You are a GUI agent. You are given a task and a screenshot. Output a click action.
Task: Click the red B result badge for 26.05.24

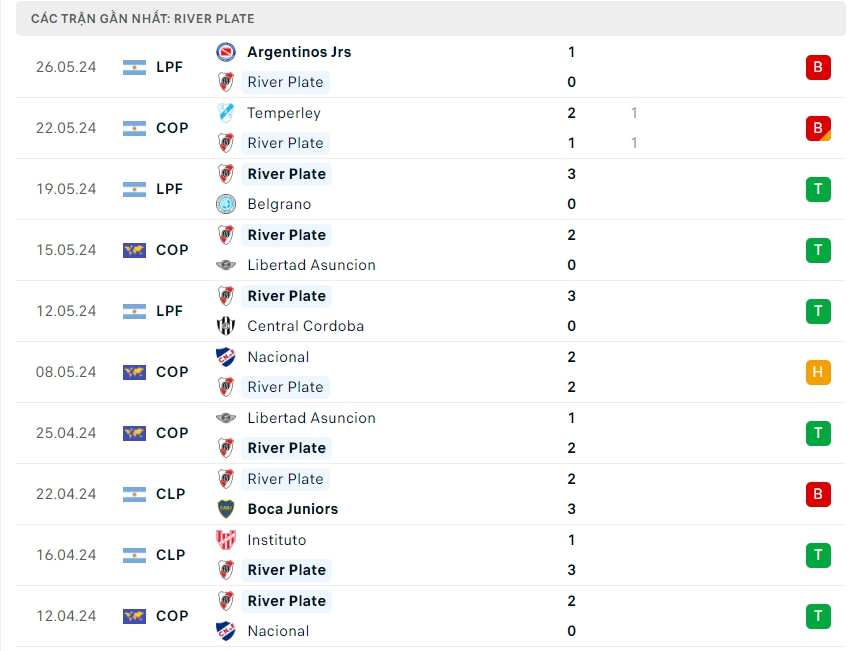tap(818, 67)
